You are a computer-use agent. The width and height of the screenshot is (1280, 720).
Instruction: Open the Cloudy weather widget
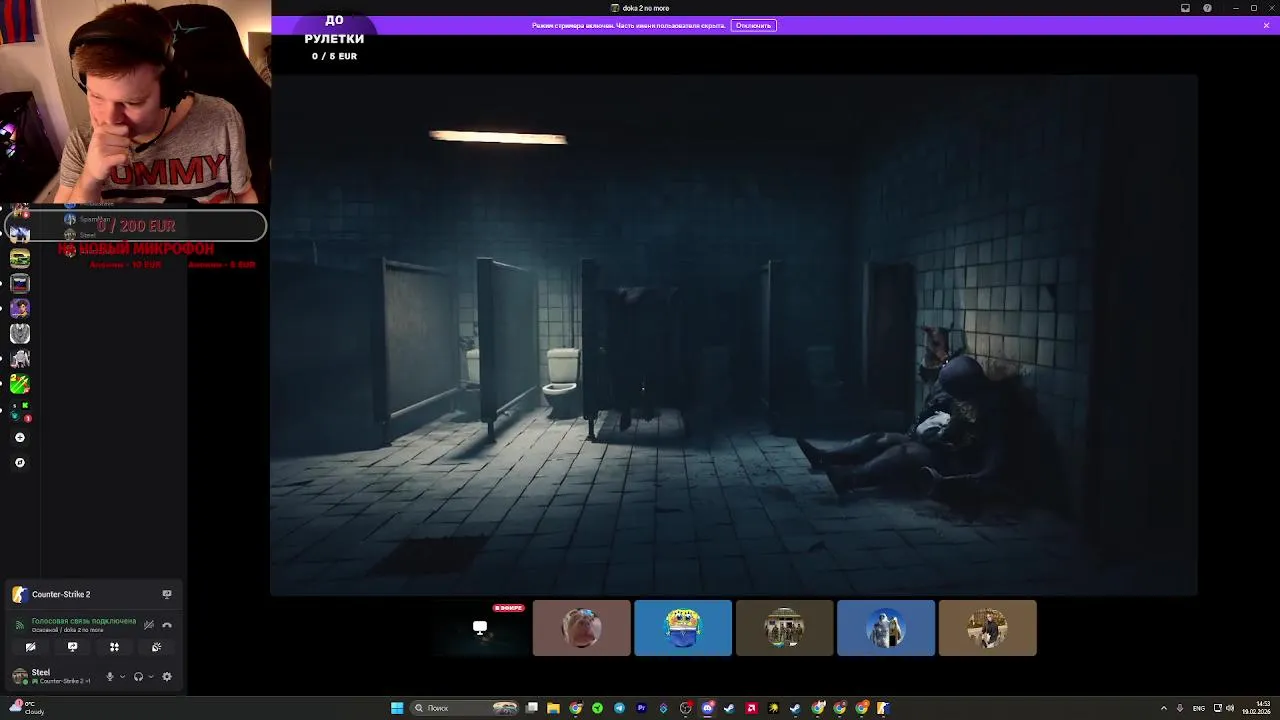tap(28, 708)
